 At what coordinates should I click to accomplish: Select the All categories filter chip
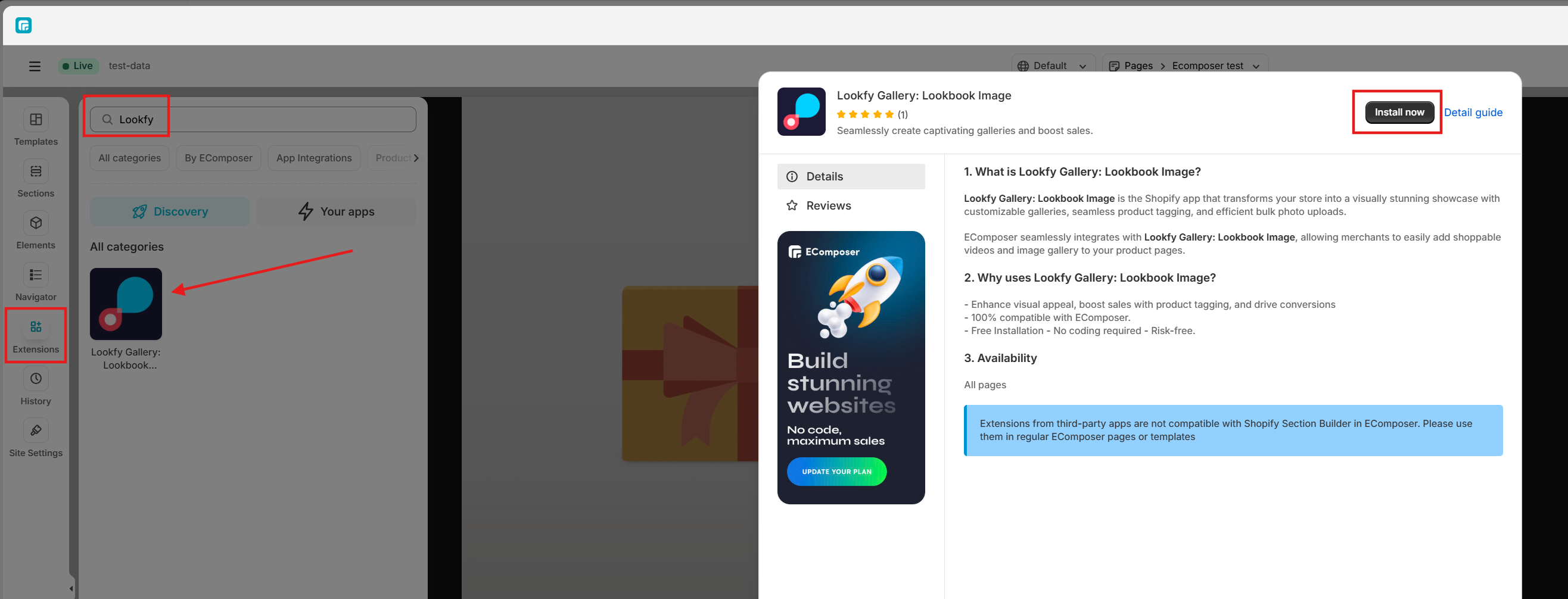(130, 158)
